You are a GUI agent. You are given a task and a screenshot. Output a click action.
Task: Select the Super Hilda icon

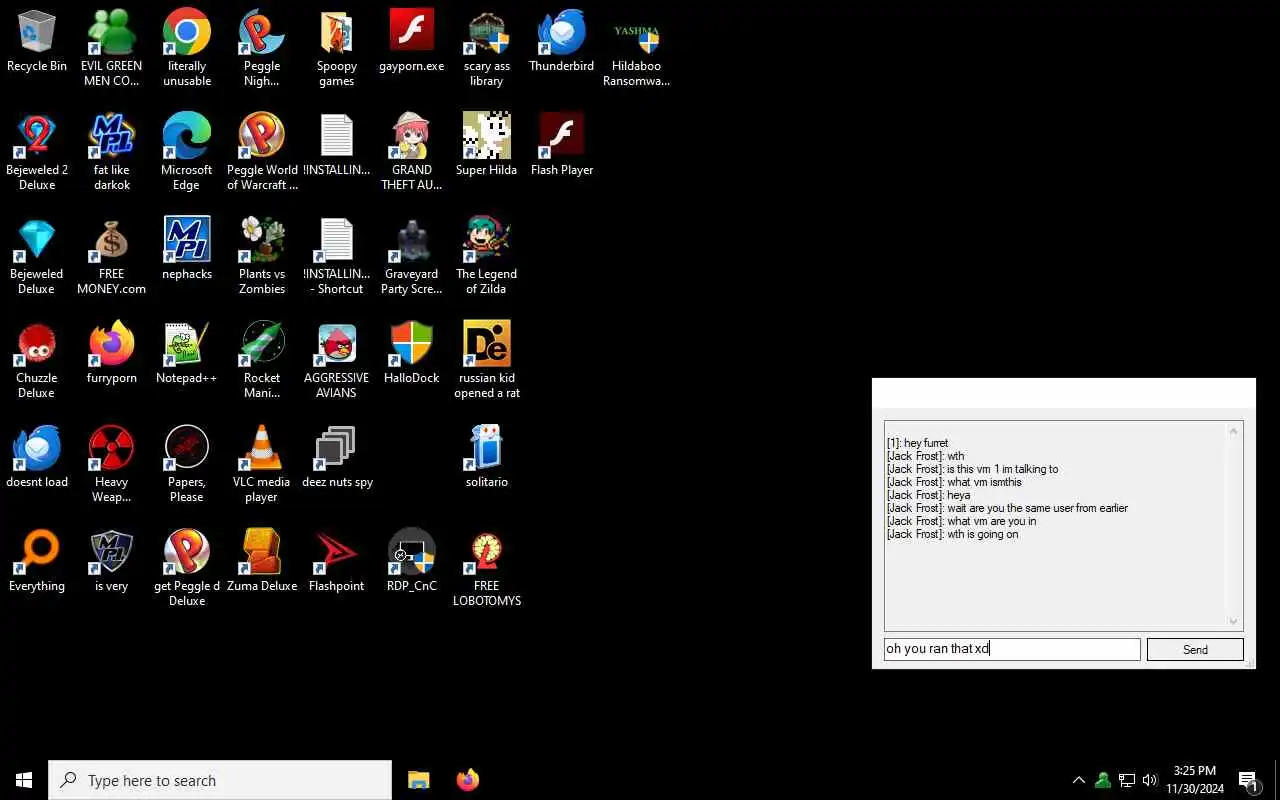pos(487,136)
